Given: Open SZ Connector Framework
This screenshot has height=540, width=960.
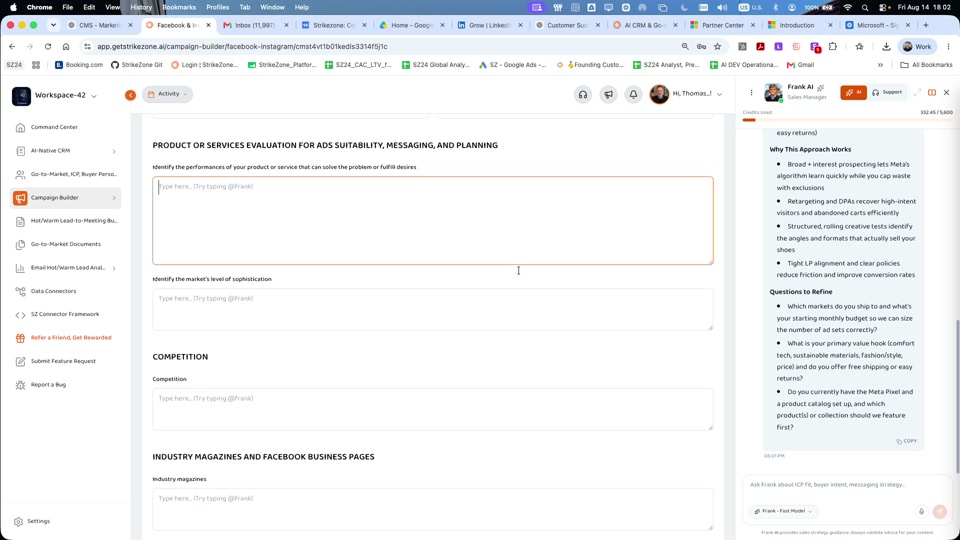Looking at the screenshot, I should click(x=64, y=315).
